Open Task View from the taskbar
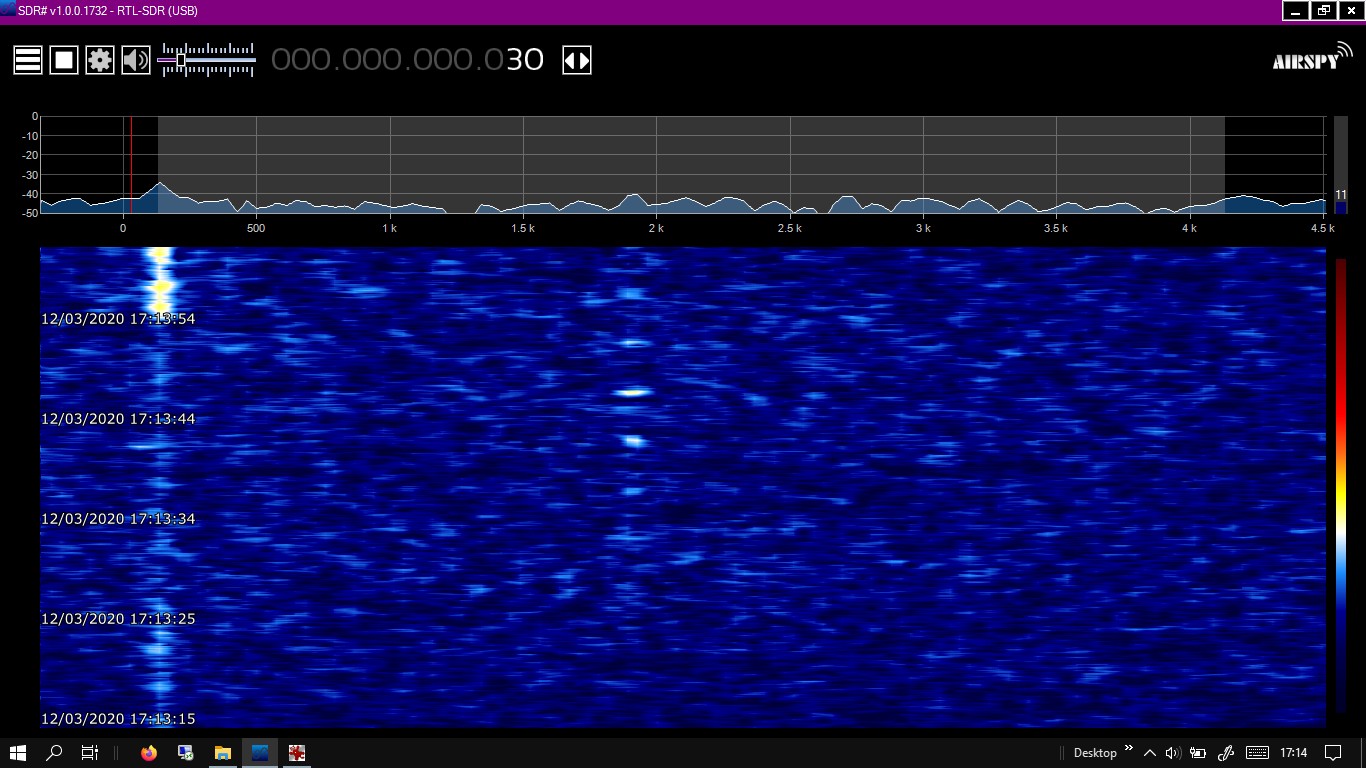This screenshot has height=768, width=1366. [x=89, y=753]
